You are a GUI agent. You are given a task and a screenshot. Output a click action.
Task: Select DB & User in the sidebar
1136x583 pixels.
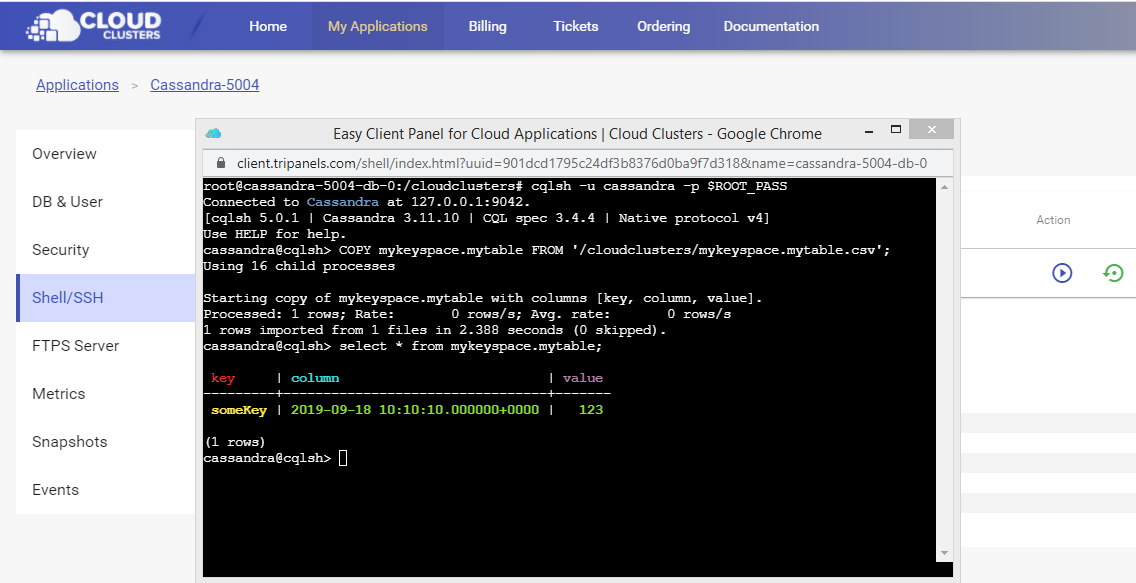106,202
